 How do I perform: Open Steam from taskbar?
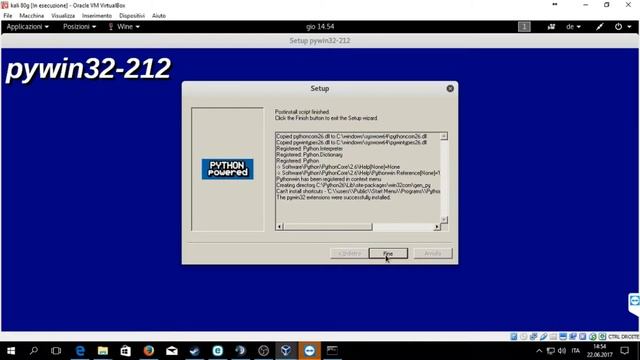tap(195, 351)
